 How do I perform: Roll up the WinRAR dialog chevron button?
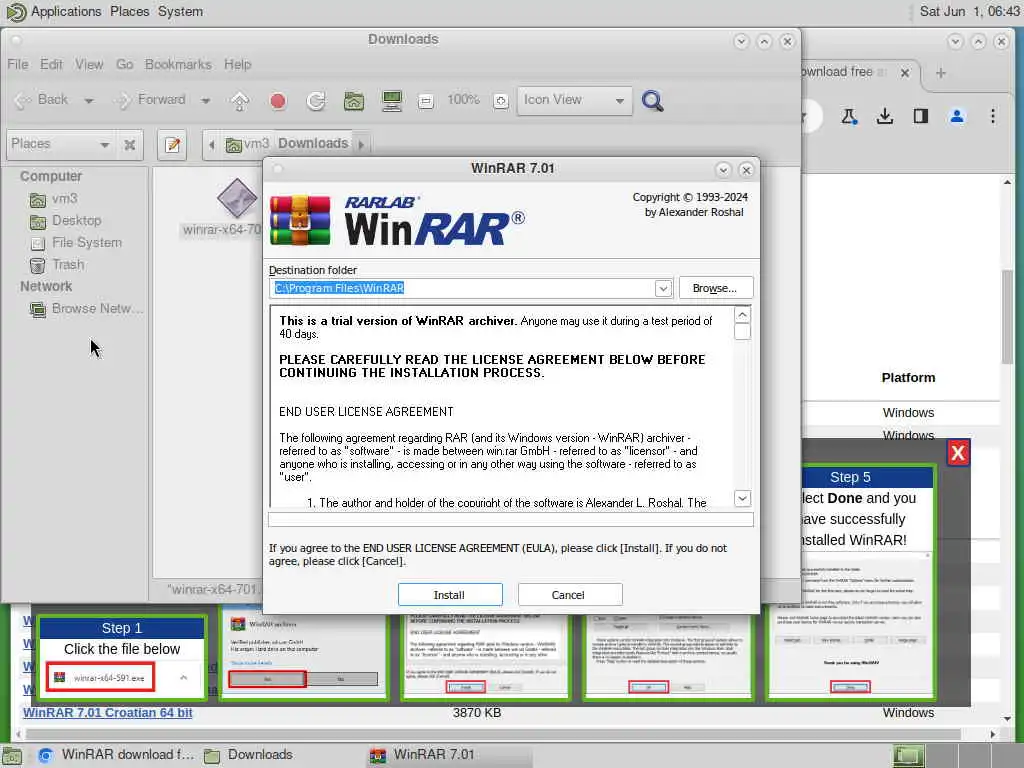(723, 170)
